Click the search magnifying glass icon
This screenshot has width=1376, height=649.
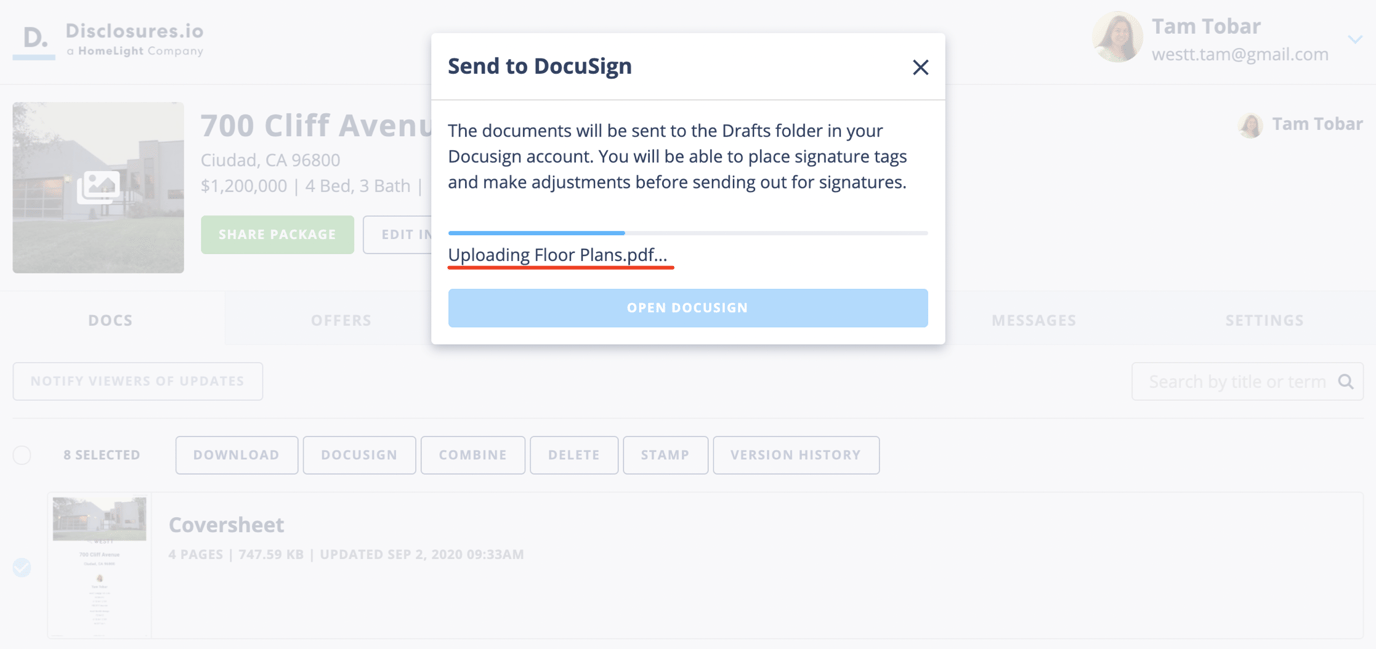click(1345, 381)
